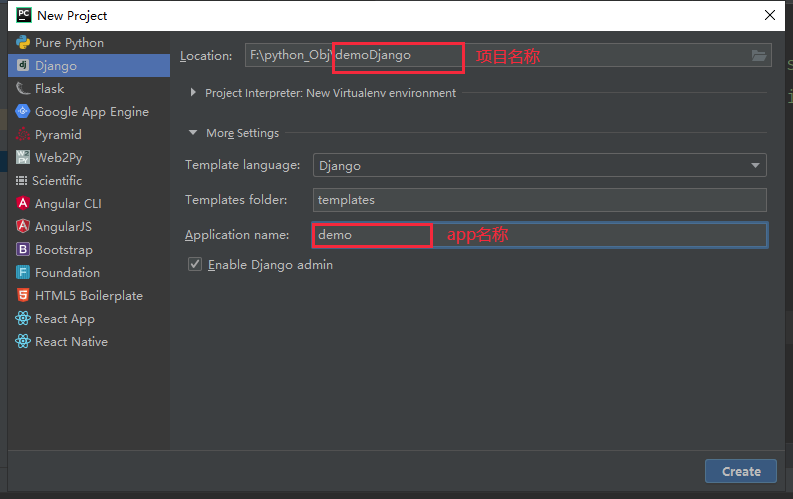This screenshot has width=793, height=499.
Task: Click the PyCharm logo in title bar
Action: pyautogui.click(x=24, y=15)
